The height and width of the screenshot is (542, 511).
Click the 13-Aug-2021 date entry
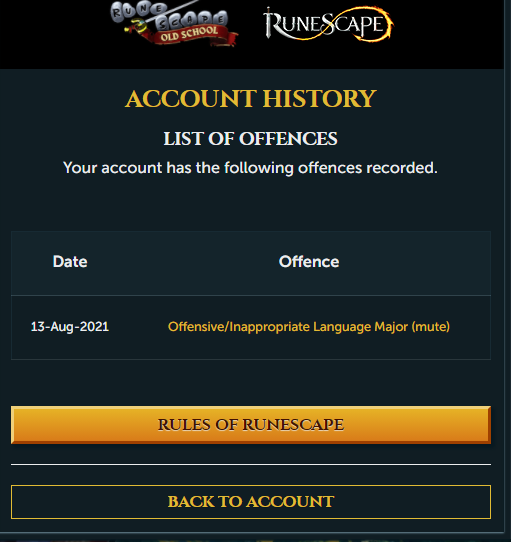(x=70, y=327)
